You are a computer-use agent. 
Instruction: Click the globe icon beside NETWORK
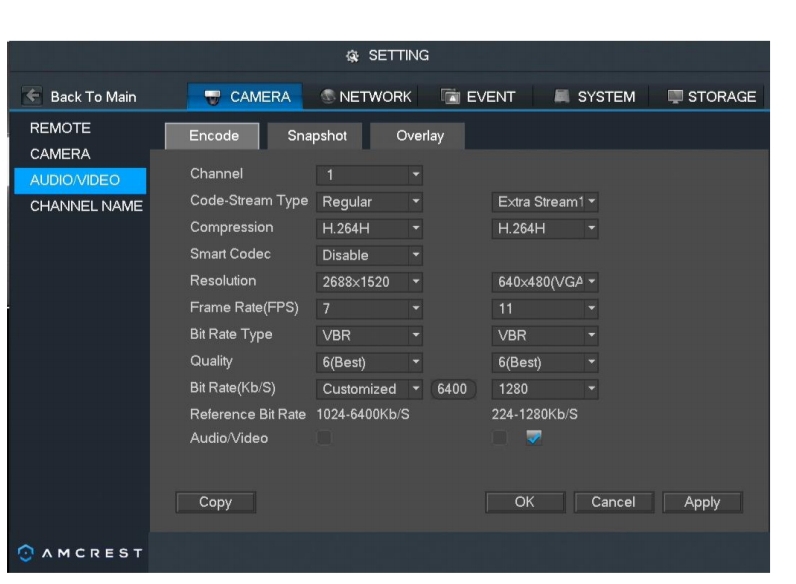click(327, 96)
